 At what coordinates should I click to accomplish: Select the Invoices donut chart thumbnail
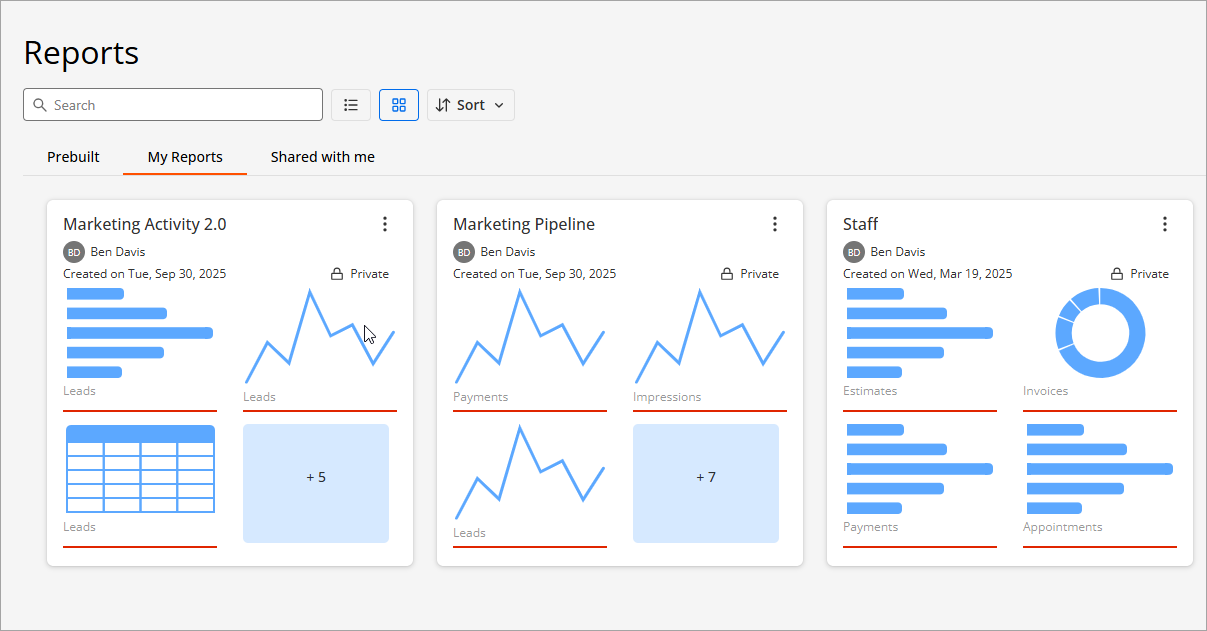coord(1100,333)
